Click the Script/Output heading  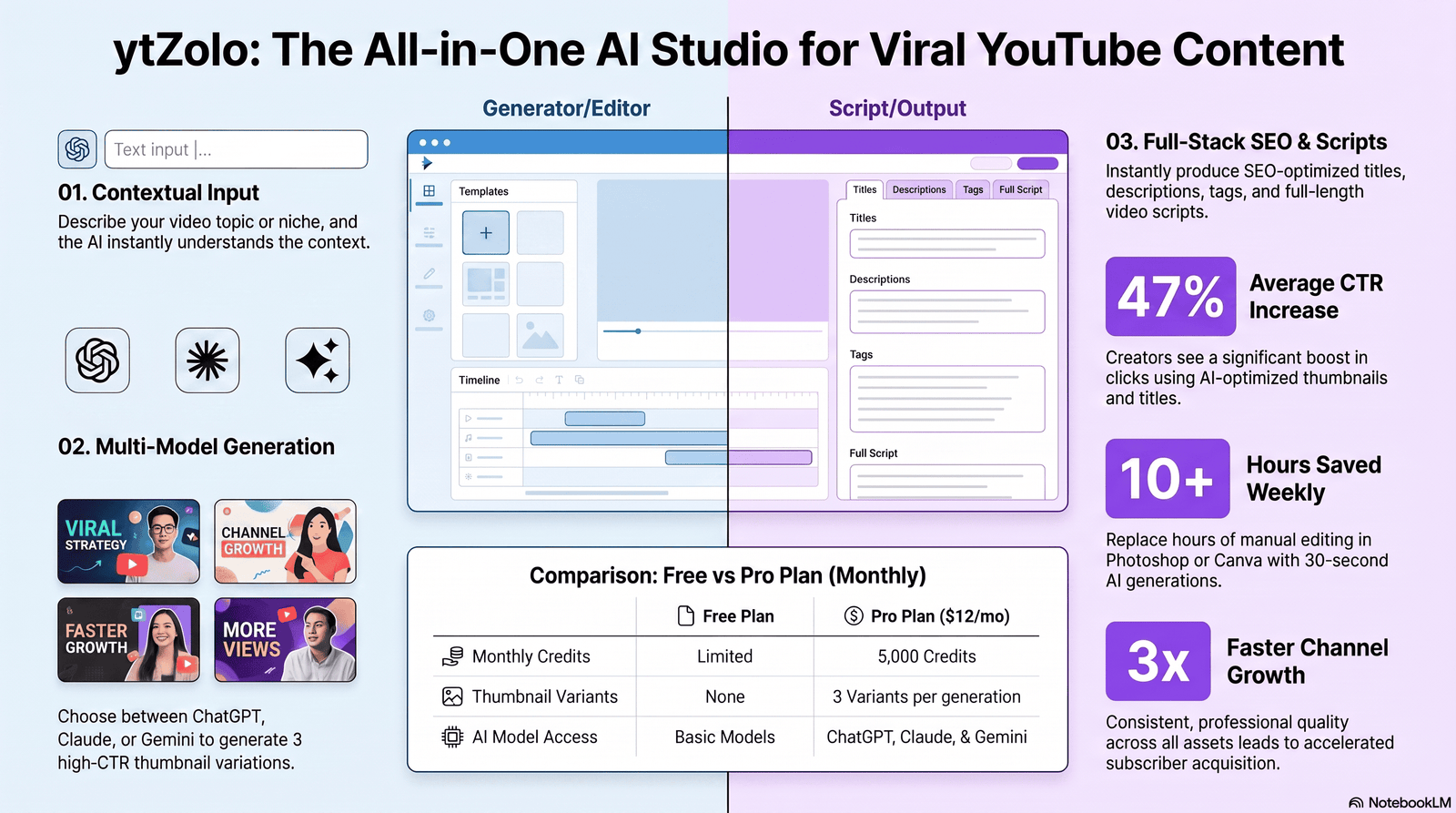point(897,108)
